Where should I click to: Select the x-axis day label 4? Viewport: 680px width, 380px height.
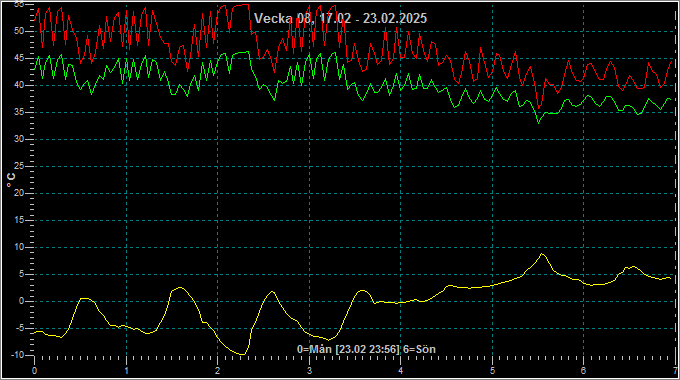pos(401,371)
